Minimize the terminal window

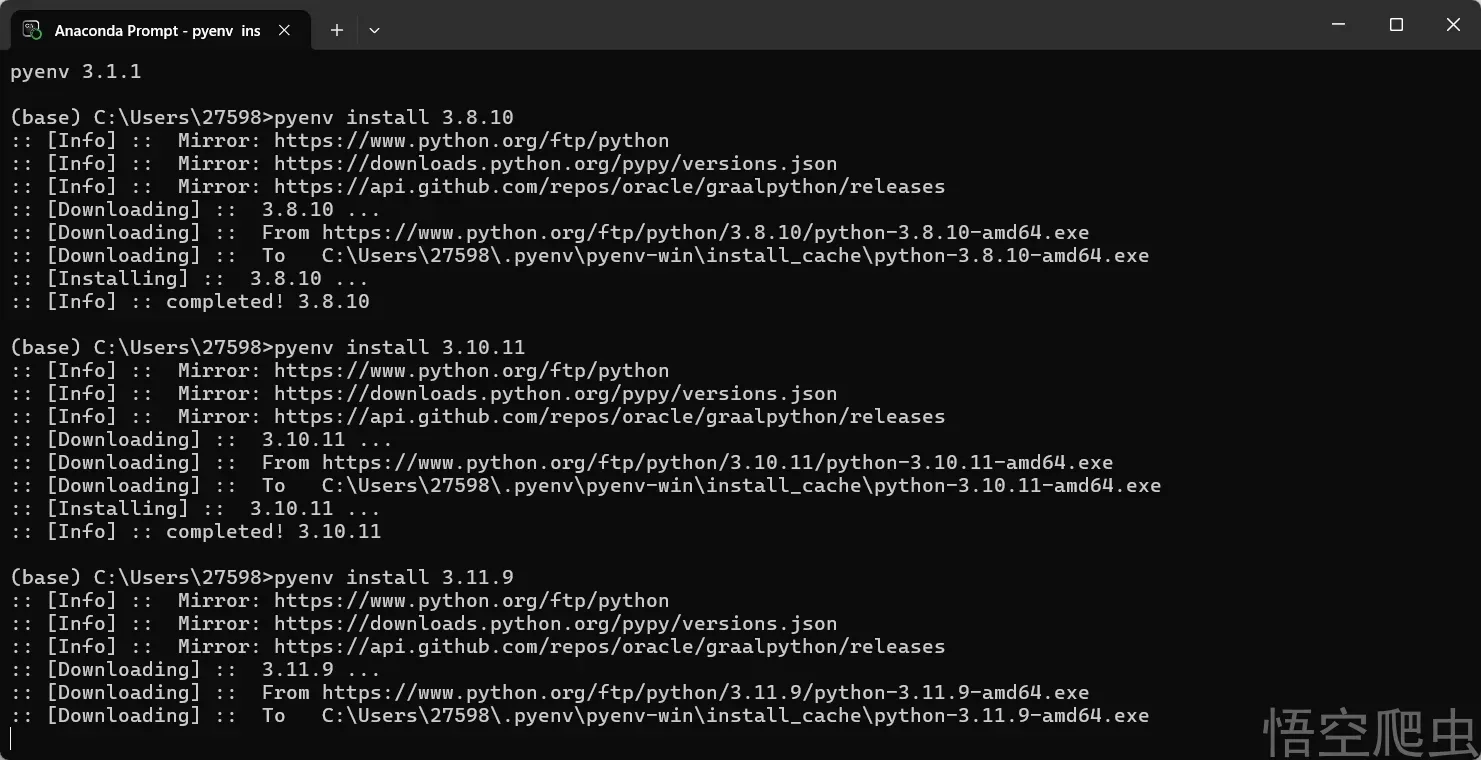tap(1339, 25)
